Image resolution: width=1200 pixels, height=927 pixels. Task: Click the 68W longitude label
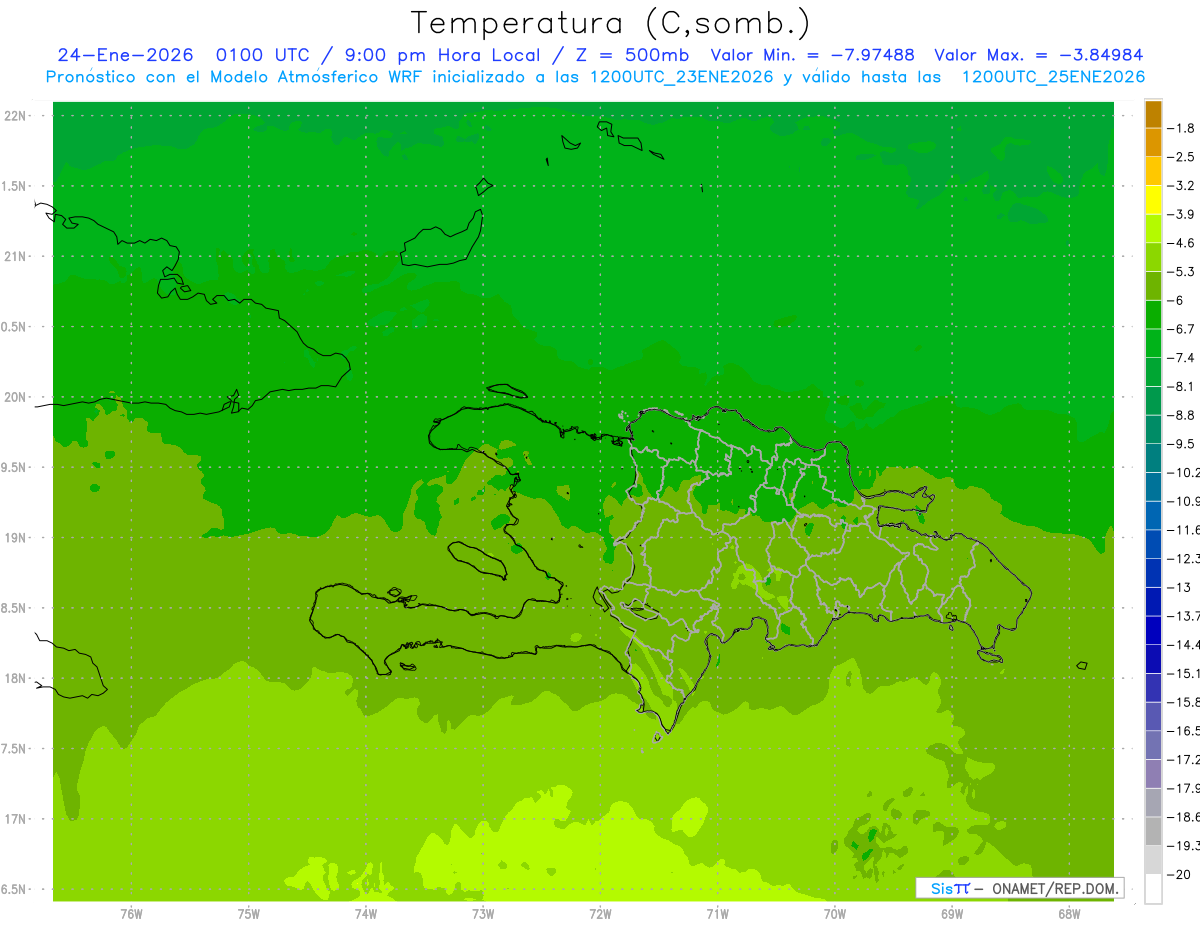coord(1069,914)
